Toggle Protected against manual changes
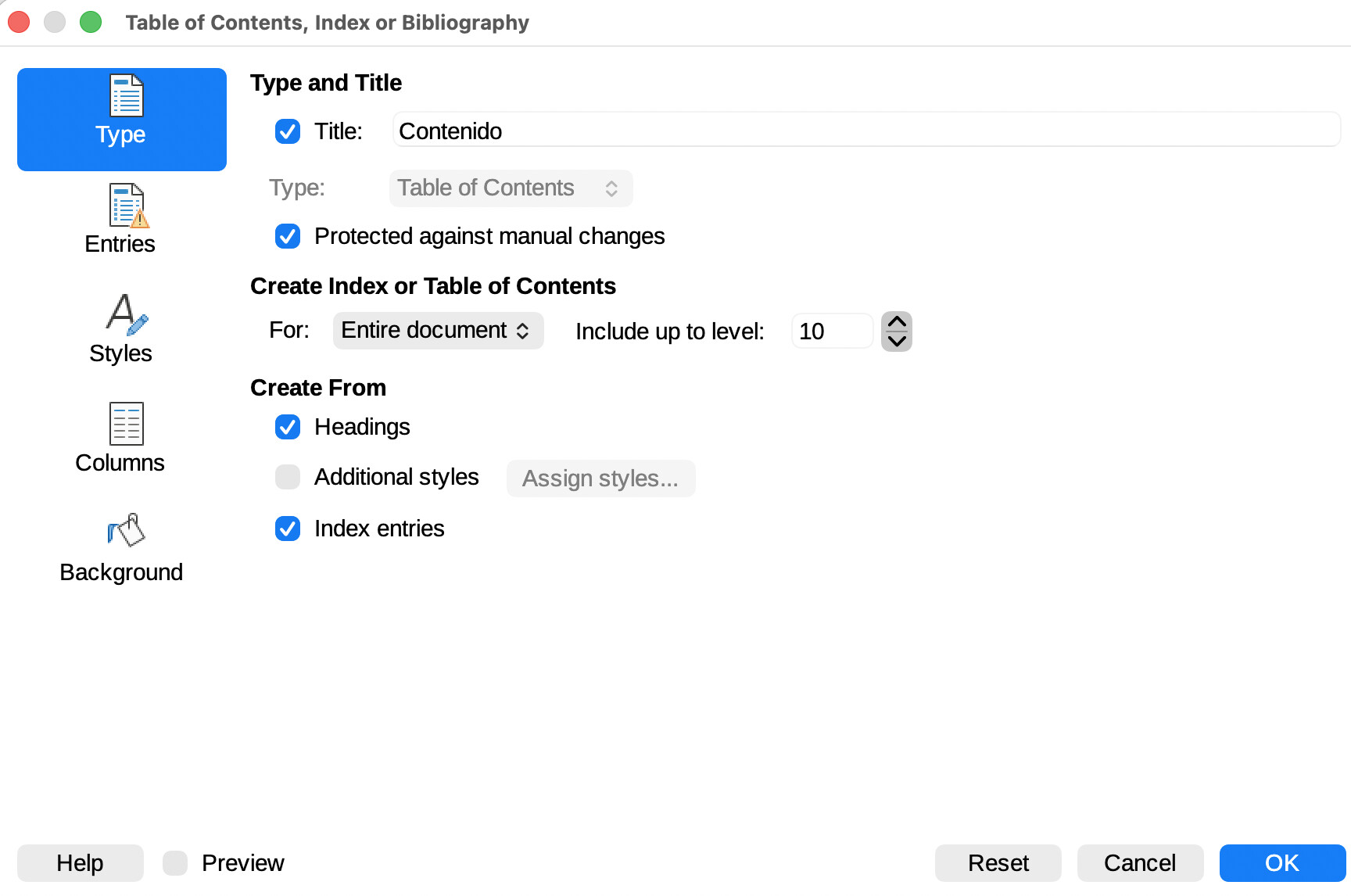This screenshot has width=1351, height=896. click(x=288, y=236)
